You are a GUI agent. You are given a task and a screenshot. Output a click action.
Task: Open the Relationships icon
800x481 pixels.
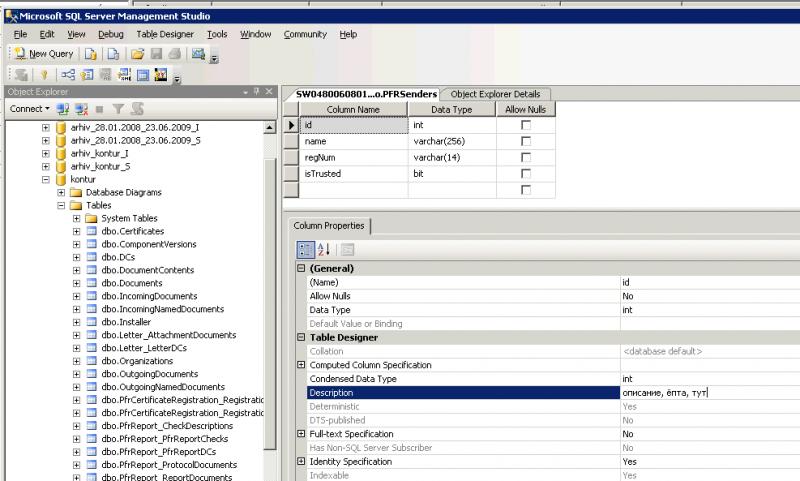(x=67, y=75)
